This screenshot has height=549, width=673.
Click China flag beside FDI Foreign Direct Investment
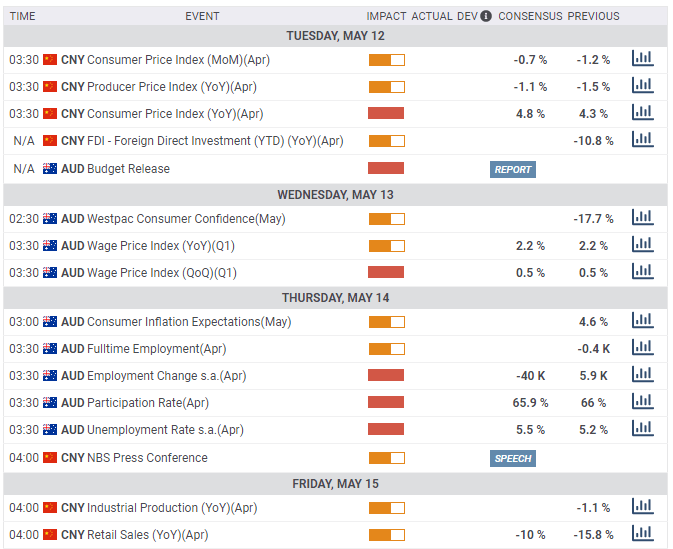pyautogui.click(x=50, y=141)
